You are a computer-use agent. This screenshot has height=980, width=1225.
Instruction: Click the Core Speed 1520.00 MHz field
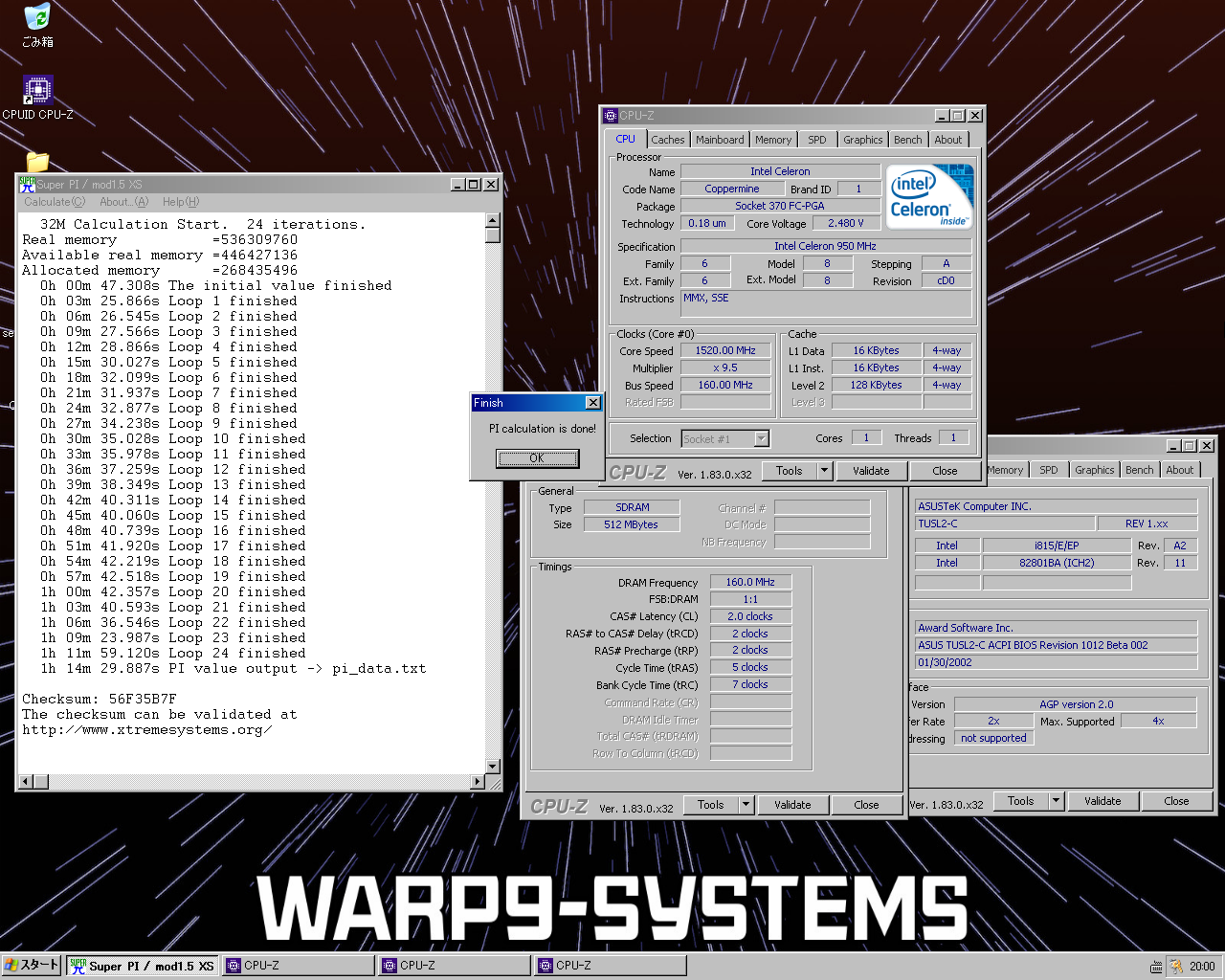pos(725,351)
